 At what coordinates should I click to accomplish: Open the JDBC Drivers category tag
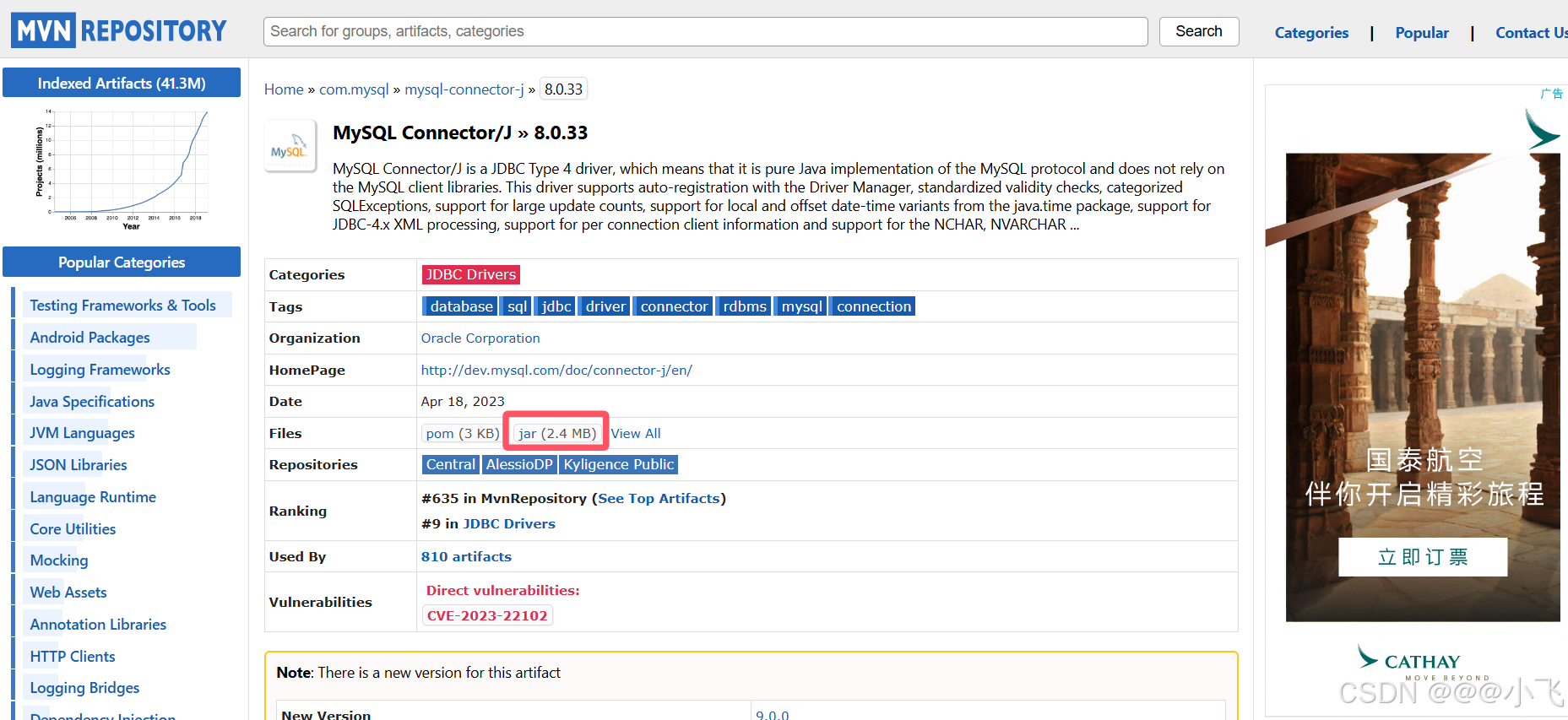click(470, 274)
